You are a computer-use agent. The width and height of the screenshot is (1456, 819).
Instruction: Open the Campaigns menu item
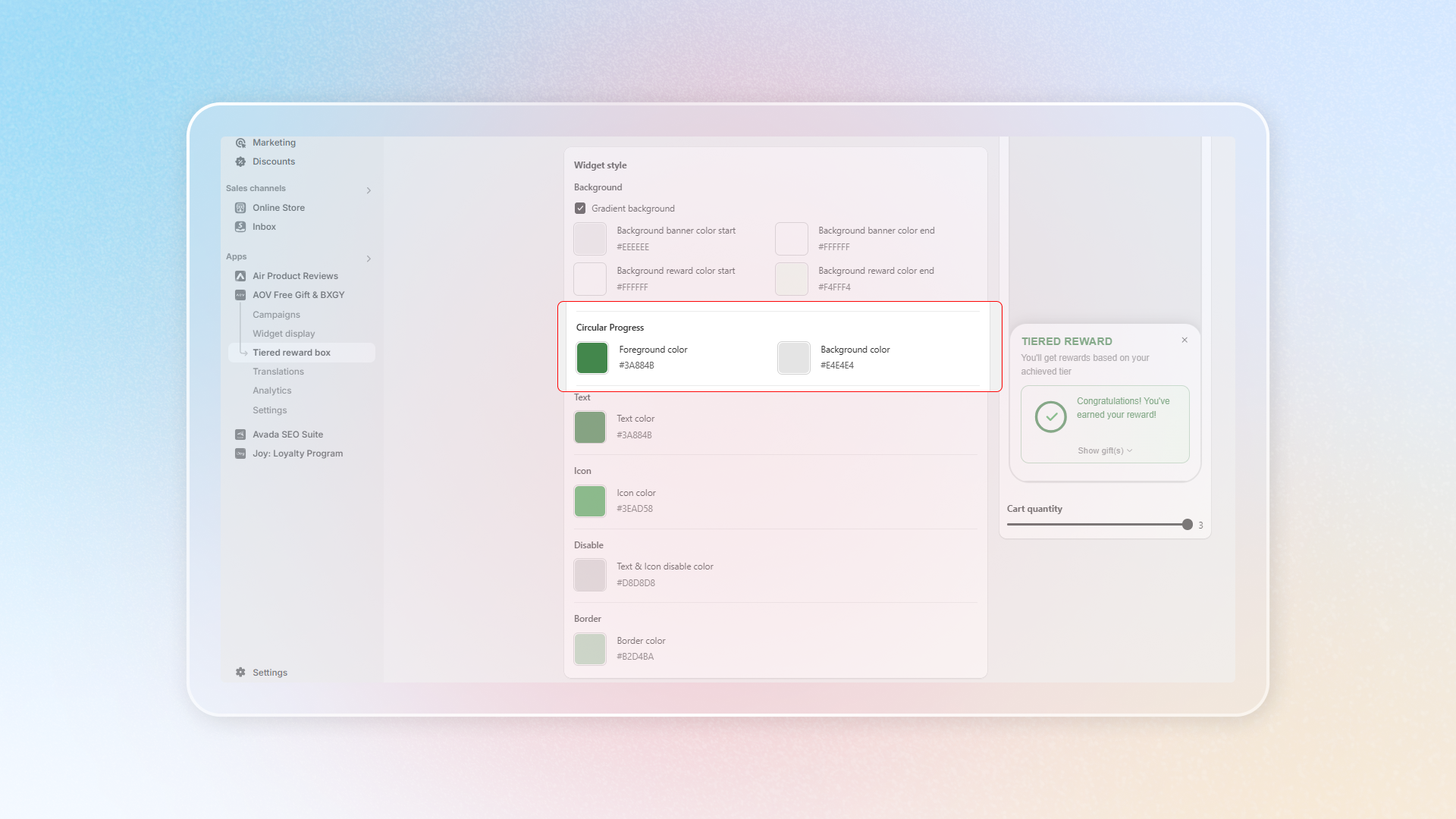pos(276,315)
